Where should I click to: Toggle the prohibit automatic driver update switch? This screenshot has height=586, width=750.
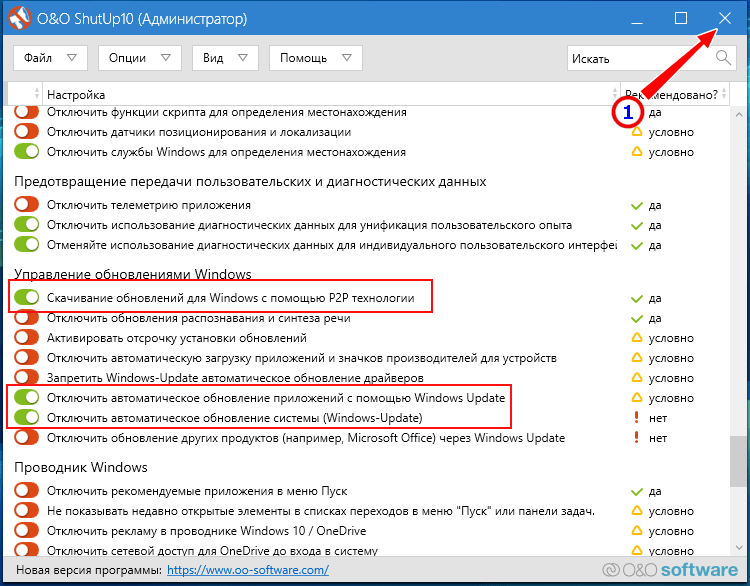(x=26, y=376)
